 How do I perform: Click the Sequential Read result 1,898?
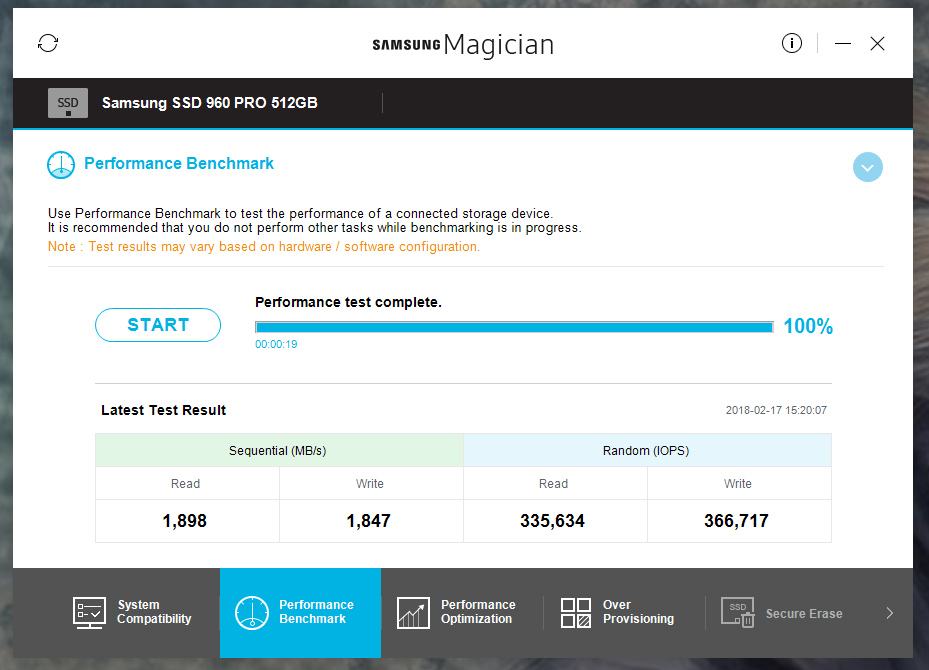185,521
